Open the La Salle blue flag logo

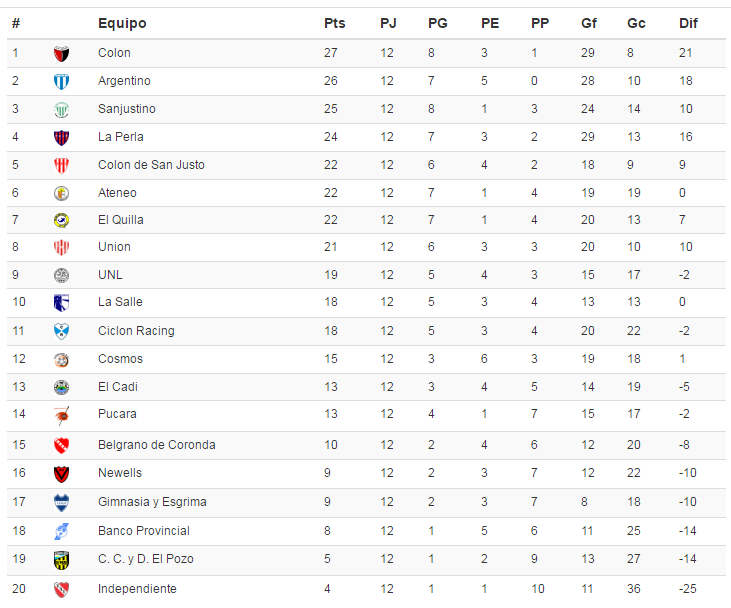[61, 303]
